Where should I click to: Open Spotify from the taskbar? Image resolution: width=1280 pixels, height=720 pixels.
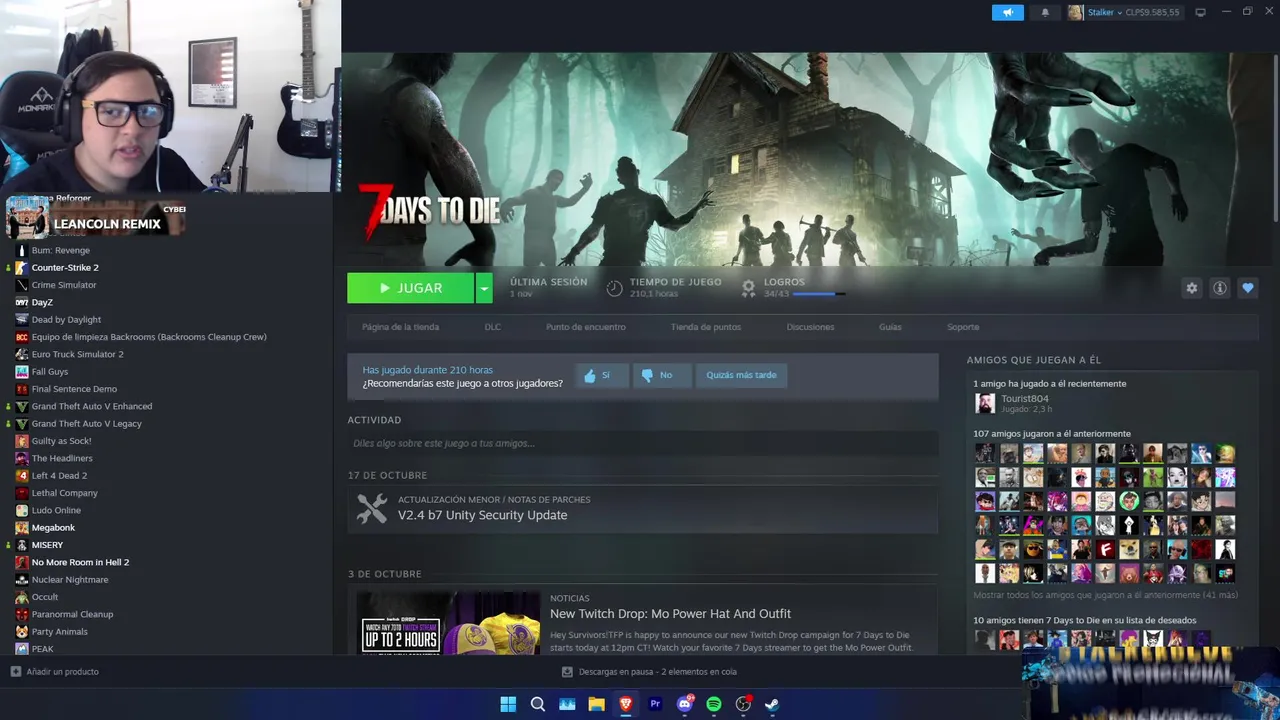pos(714,704)
